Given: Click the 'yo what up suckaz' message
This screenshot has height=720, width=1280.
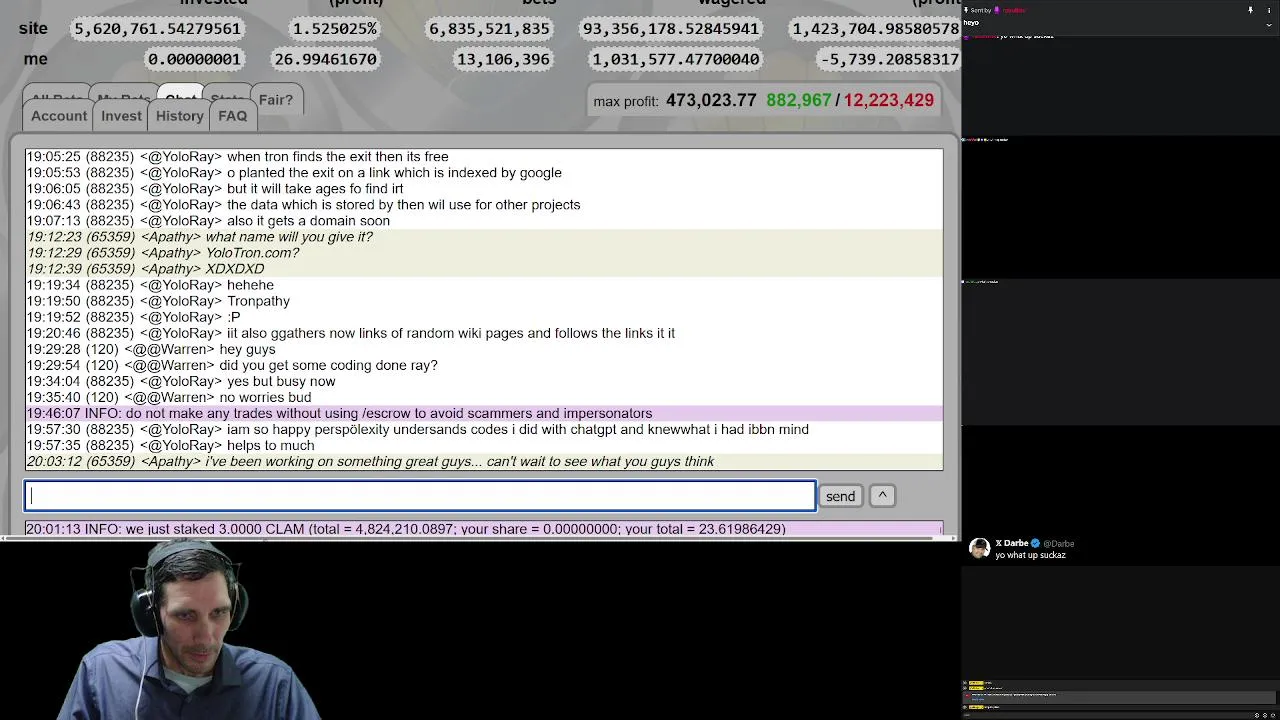Looking at the screenshot, I should point(1030,555).
